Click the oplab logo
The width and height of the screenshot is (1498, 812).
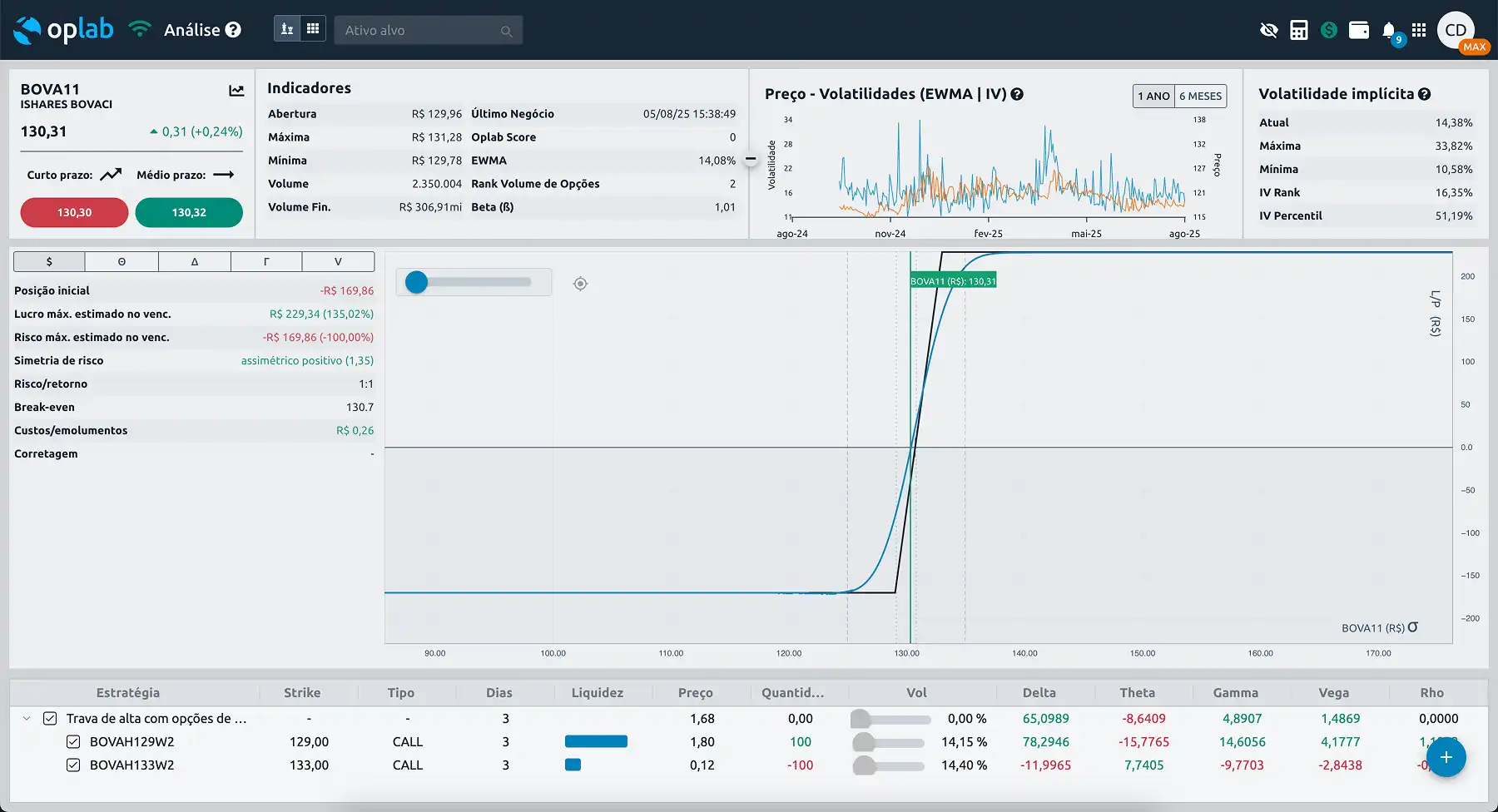tap(63, 30)
